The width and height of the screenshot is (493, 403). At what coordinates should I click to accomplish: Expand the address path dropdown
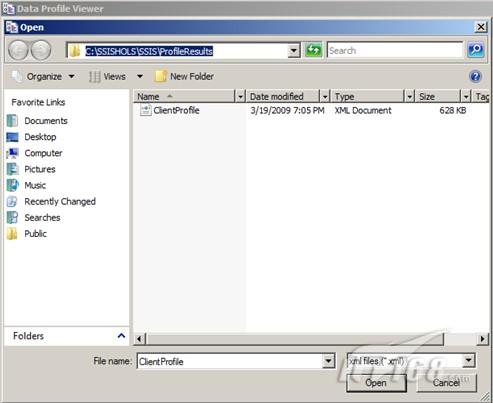pos(294,51)
